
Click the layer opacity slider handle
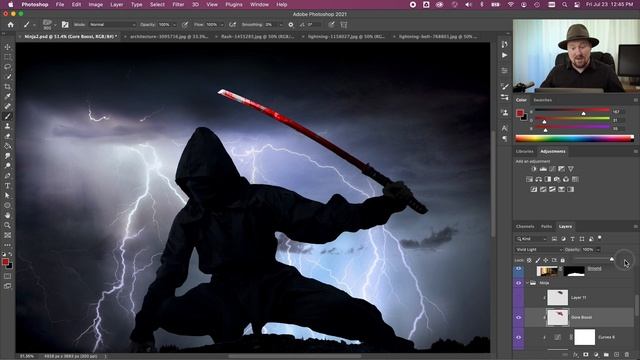point(611,259)
